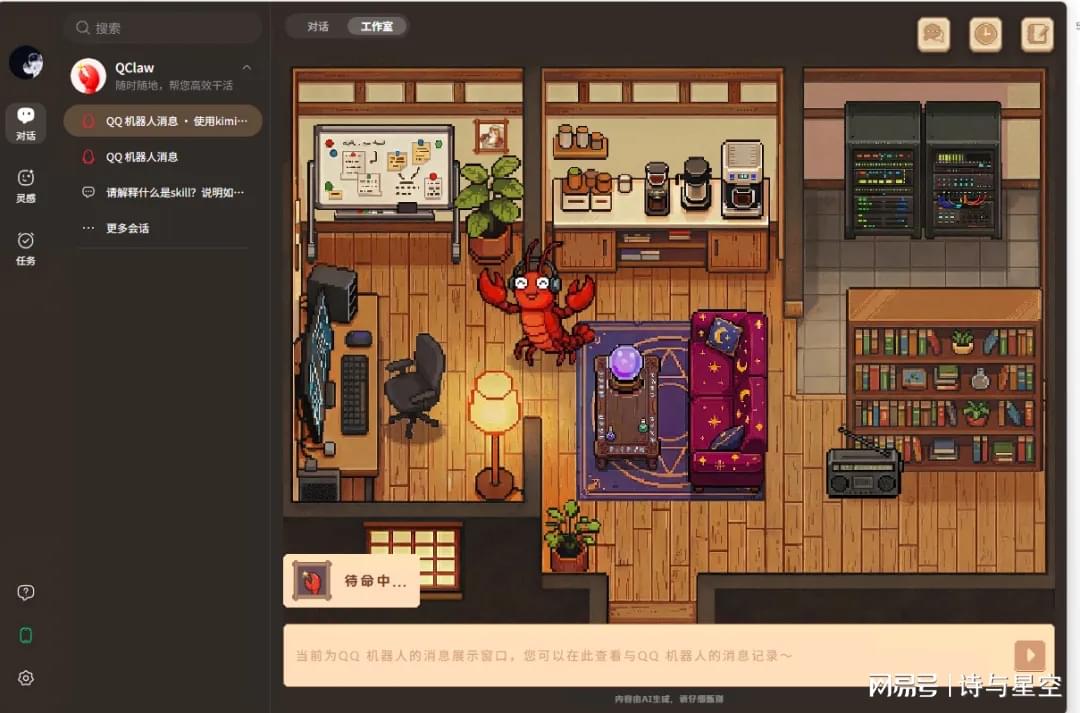1080x713 pixels.
Task: Click the help question mark icon
Action: tap(26, 592)
